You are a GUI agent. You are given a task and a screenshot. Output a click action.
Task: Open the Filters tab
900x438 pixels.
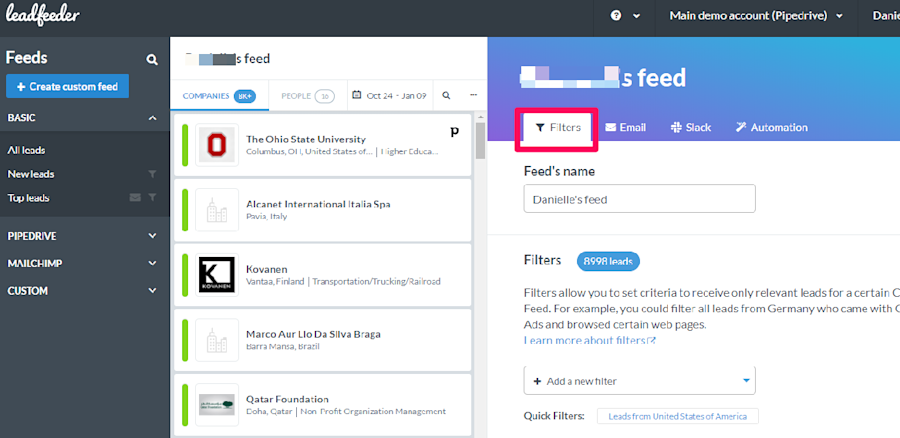coord(557,127)
